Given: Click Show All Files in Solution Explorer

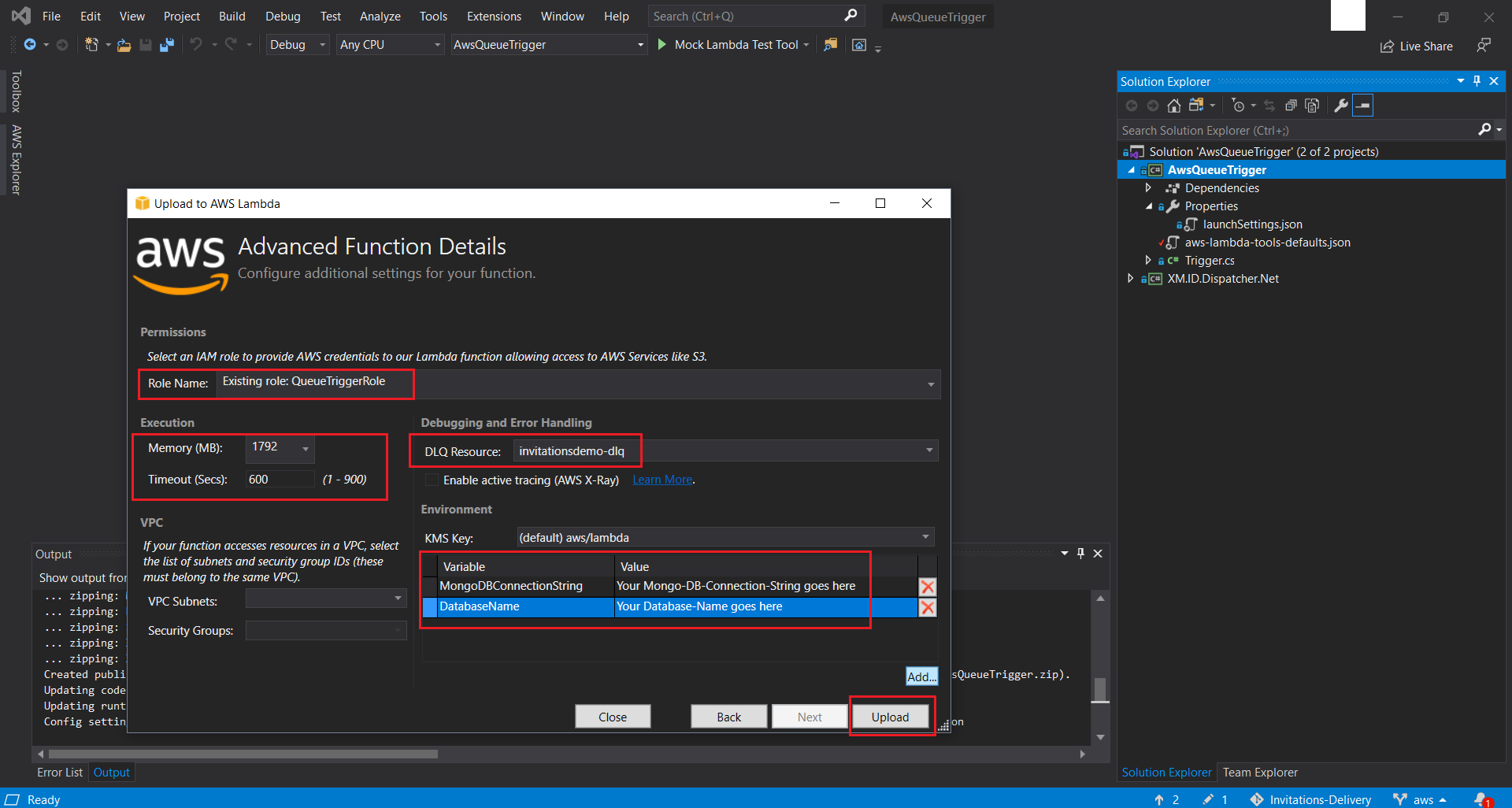Looking at the screenshot, I should [x=1312, y=106].
